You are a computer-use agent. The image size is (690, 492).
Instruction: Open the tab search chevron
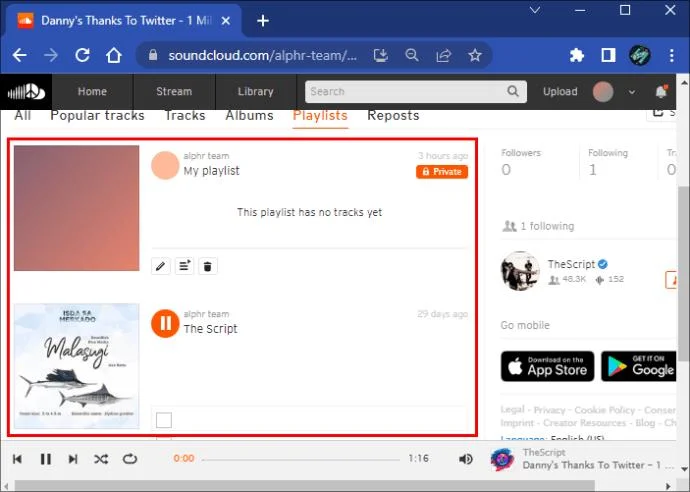pyautogui.click(x=535, y=10)
